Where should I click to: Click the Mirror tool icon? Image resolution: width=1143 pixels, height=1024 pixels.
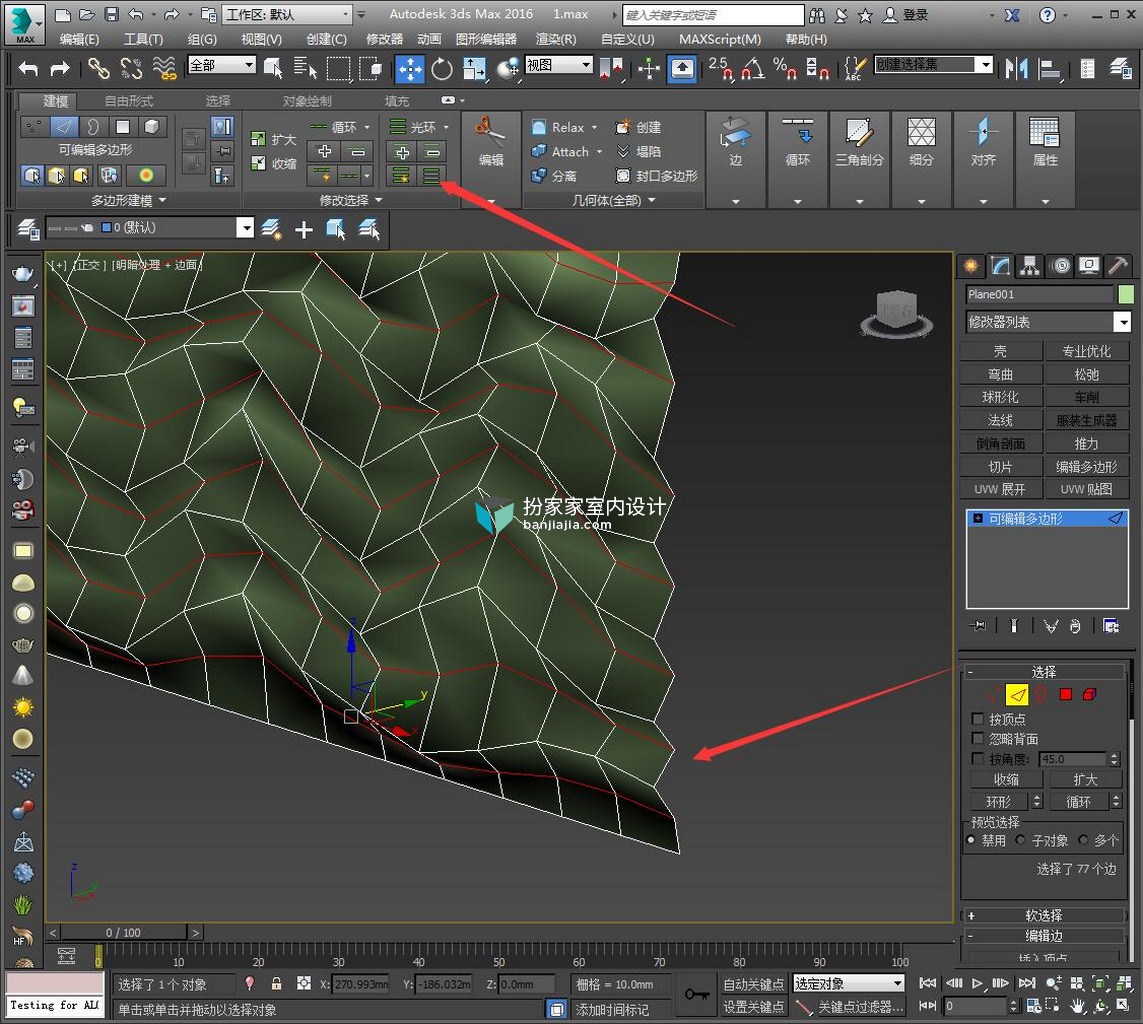click(1016, 69)
